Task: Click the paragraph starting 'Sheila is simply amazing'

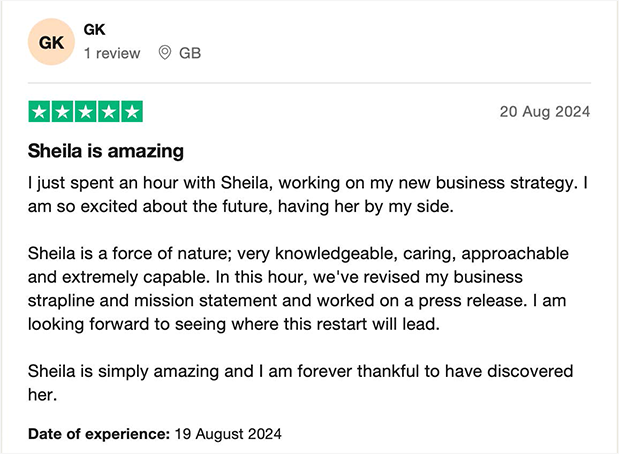Action: tap(300, 383)
